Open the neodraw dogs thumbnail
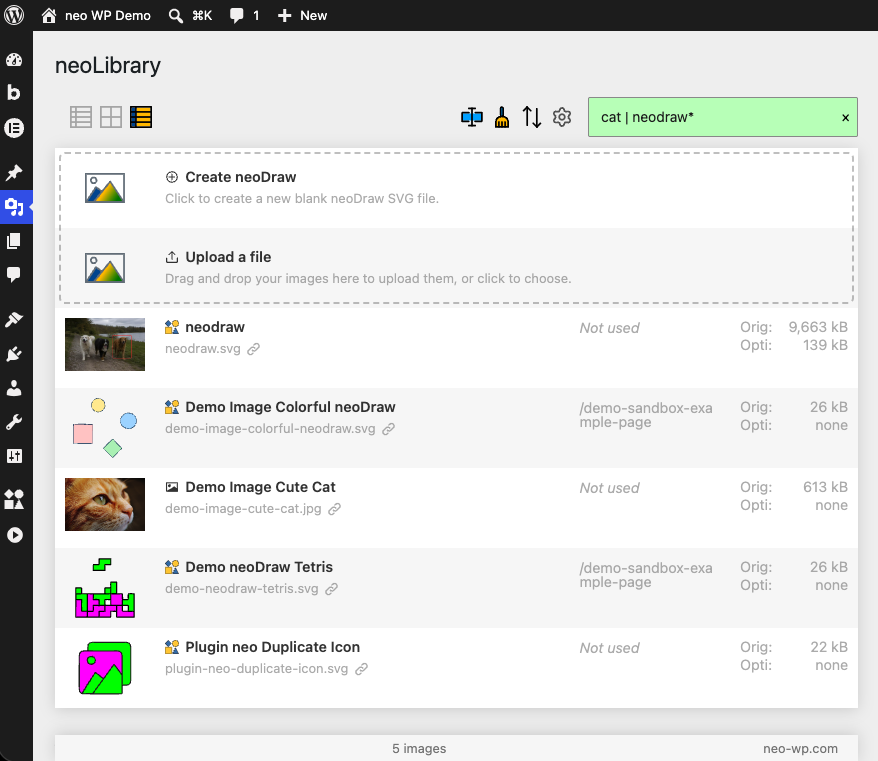 [105, 344]
